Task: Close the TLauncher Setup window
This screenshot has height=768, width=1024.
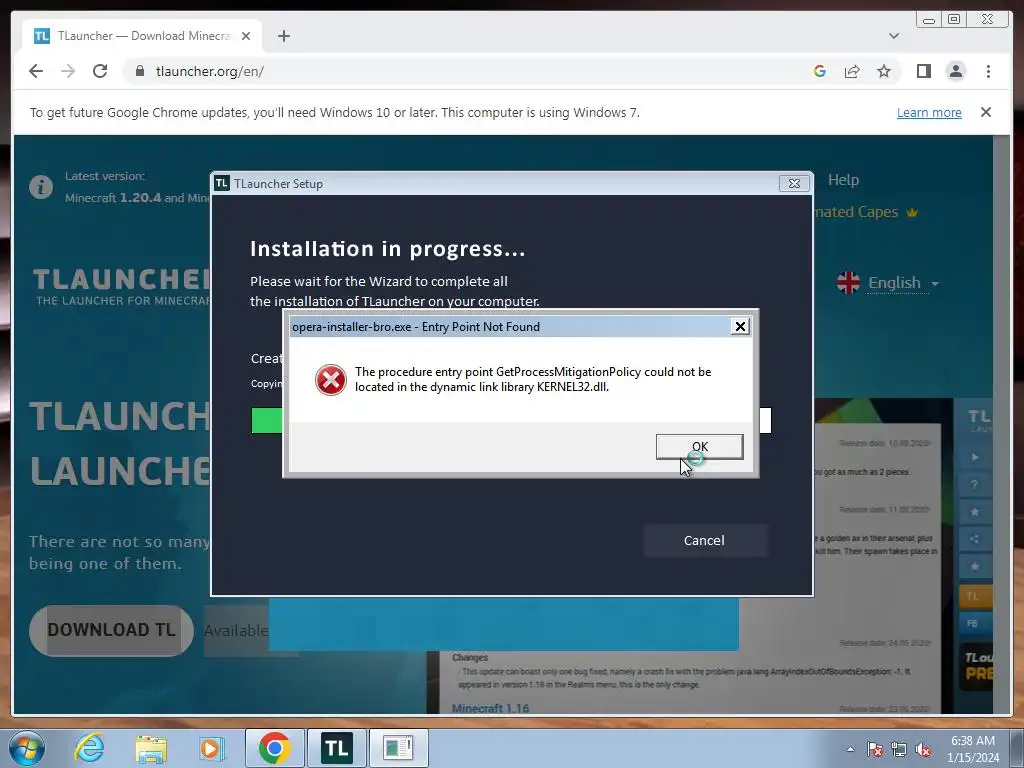Action: 794,184
